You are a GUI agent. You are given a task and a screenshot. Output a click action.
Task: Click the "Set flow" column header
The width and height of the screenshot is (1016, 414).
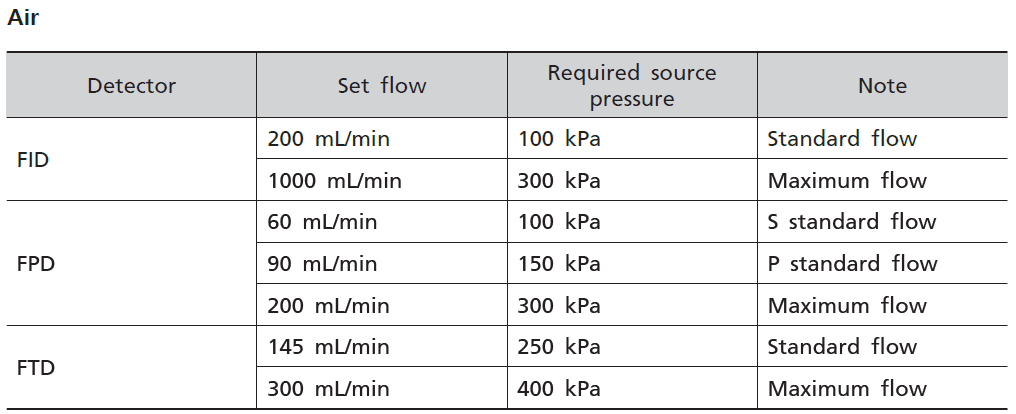tap(382, 86)
